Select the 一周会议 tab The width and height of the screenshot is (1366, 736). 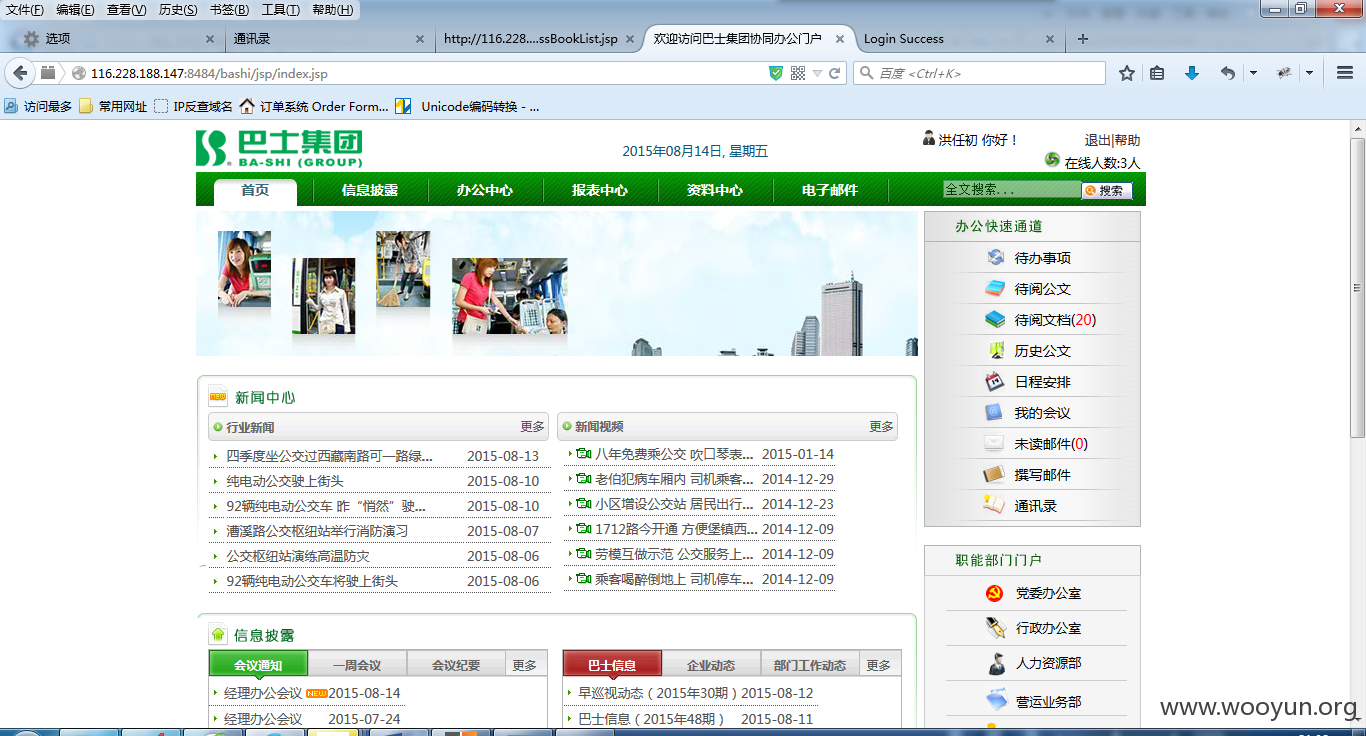point(357,665)
